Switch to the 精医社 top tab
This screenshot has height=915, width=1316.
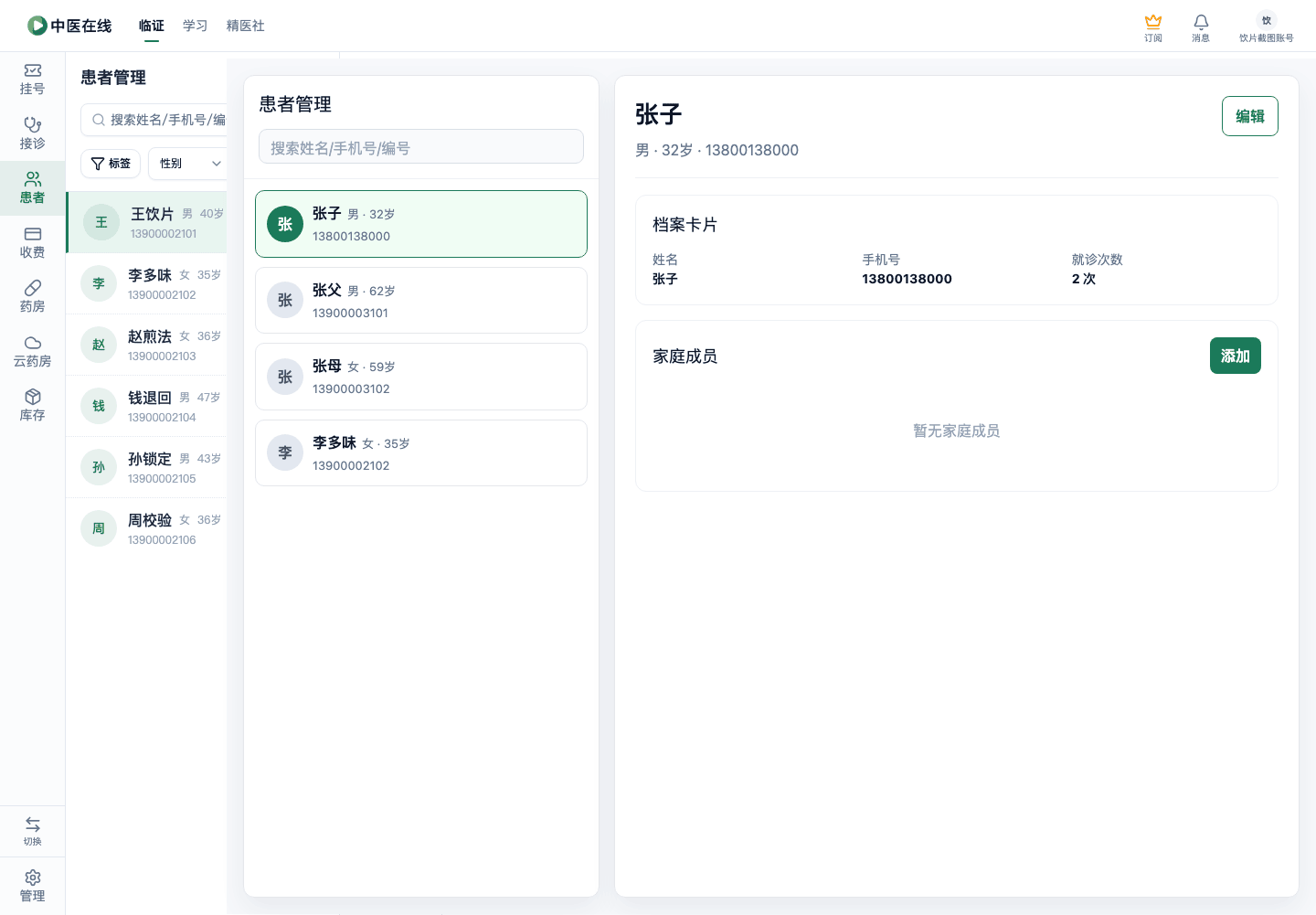pos(246,26)
